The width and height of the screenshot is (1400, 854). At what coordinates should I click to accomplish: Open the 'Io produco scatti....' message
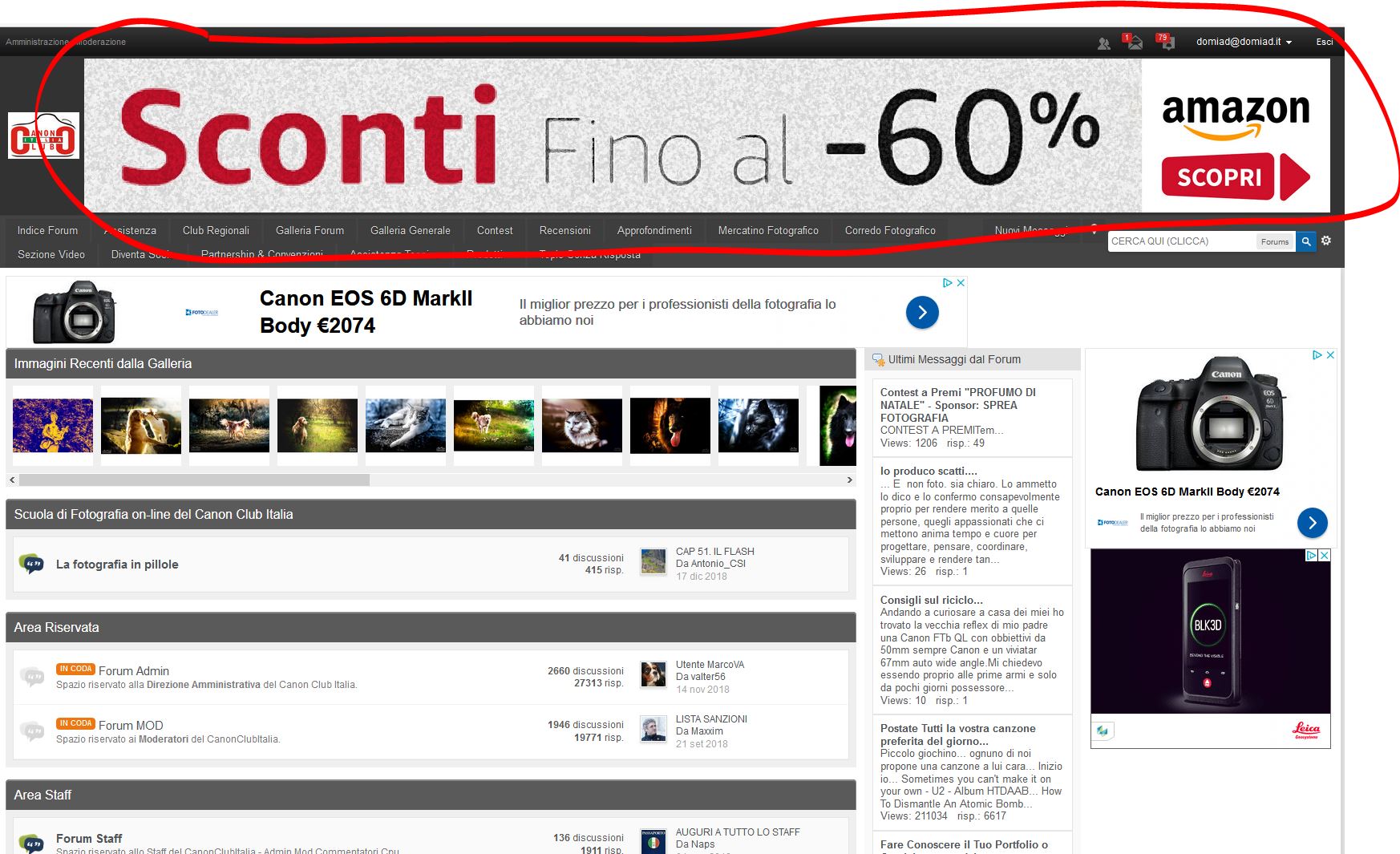[929, 471]
